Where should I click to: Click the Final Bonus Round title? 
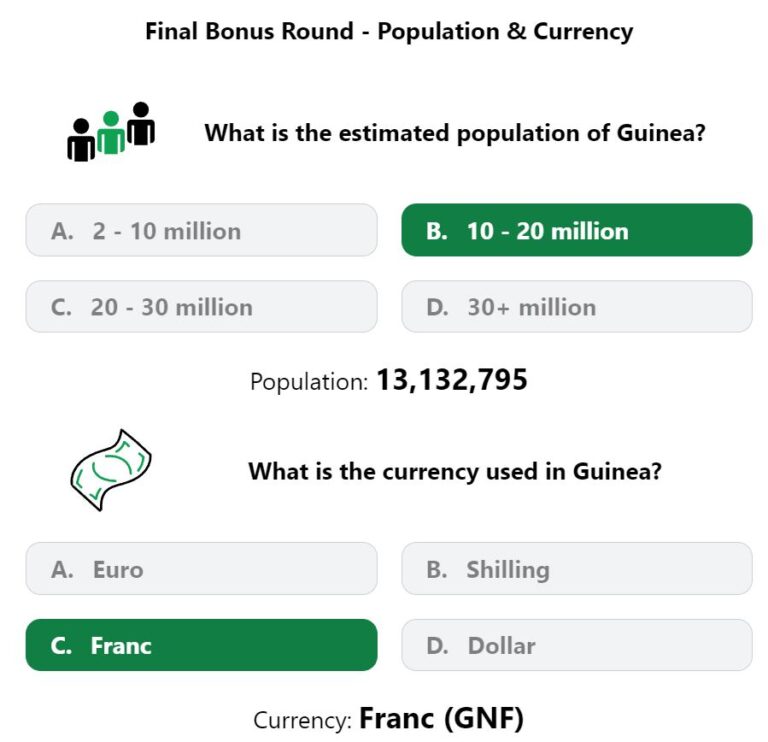point(389,31)
